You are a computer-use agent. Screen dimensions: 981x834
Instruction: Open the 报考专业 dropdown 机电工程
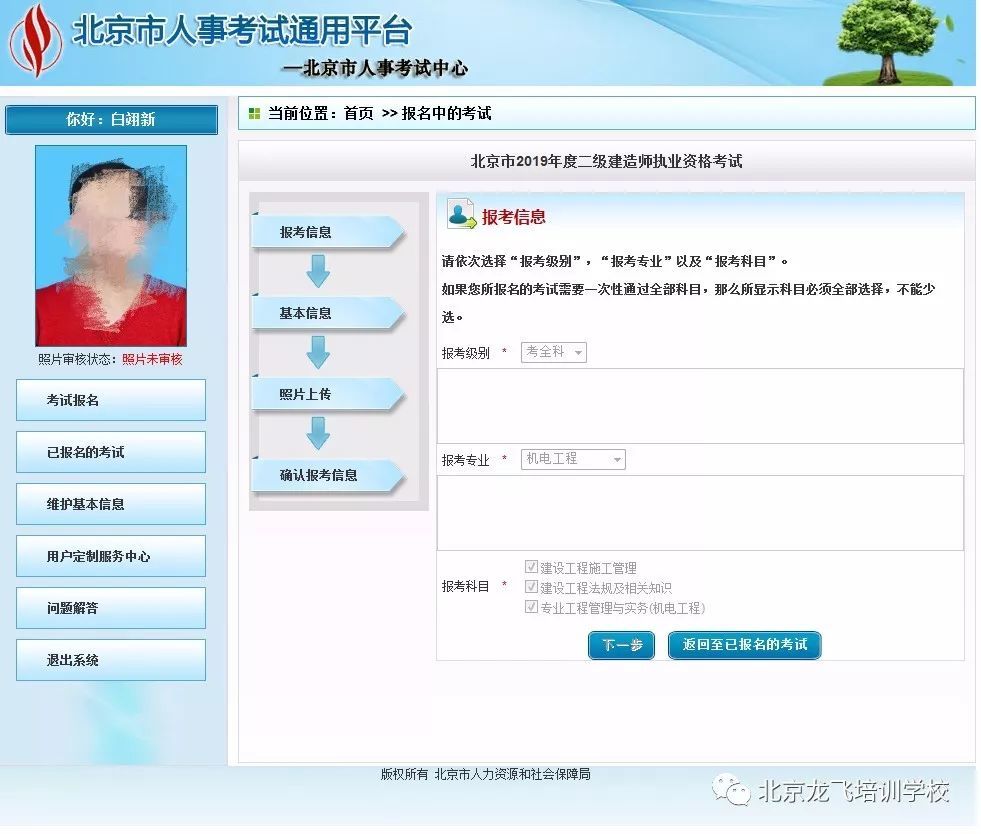coord(573,459)
